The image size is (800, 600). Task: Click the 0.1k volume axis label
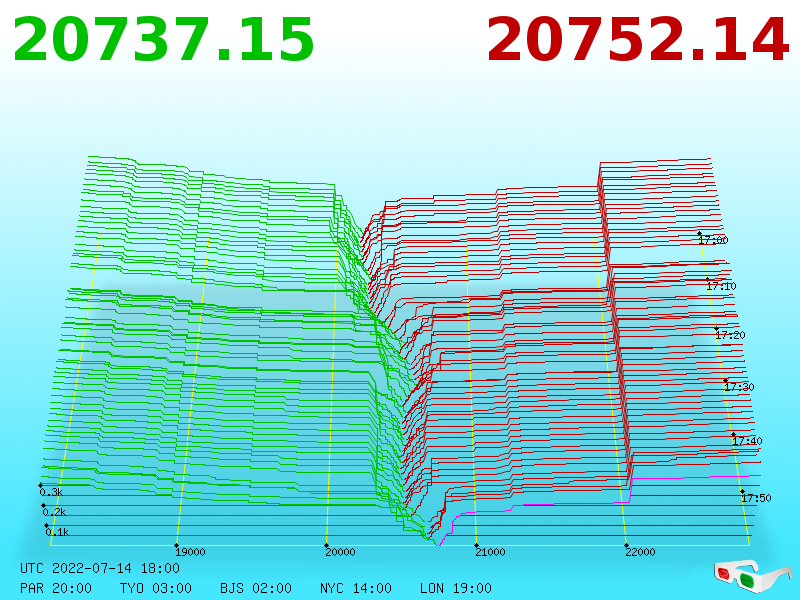coord(57,532)
